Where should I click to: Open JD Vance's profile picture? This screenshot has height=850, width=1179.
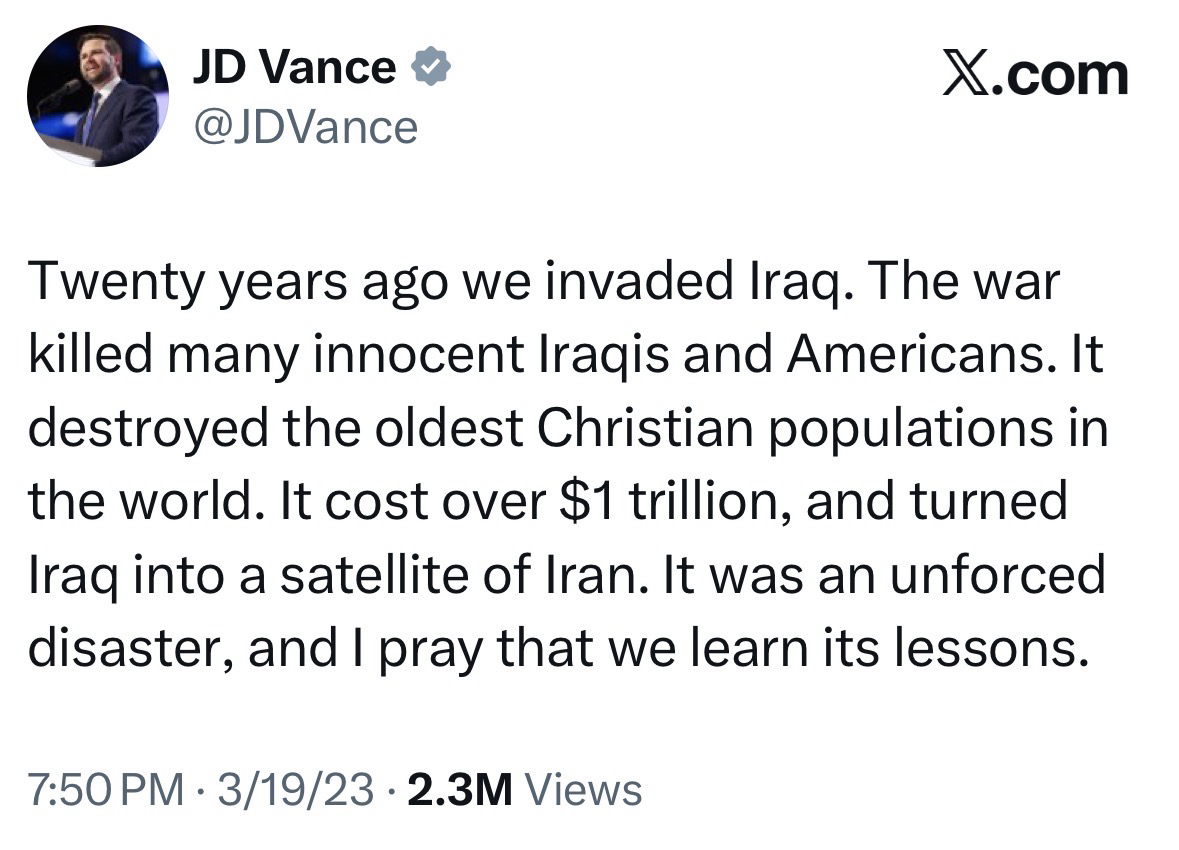coord(97,96)
